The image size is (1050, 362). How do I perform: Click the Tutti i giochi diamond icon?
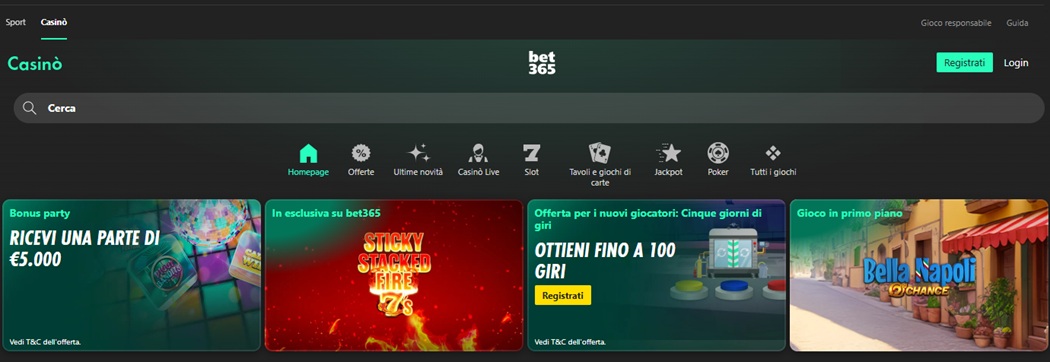pyautogui.click(x=773, y=153)
